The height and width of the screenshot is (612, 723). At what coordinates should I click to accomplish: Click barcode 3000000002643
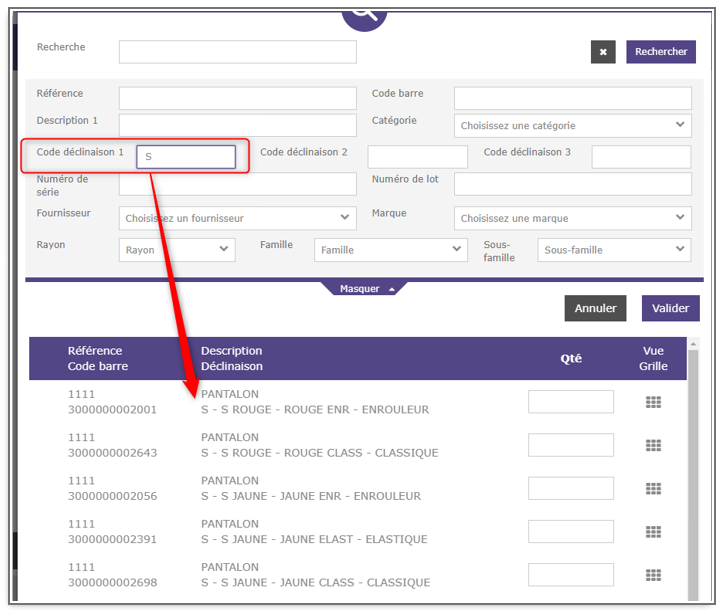pos(113,453)
